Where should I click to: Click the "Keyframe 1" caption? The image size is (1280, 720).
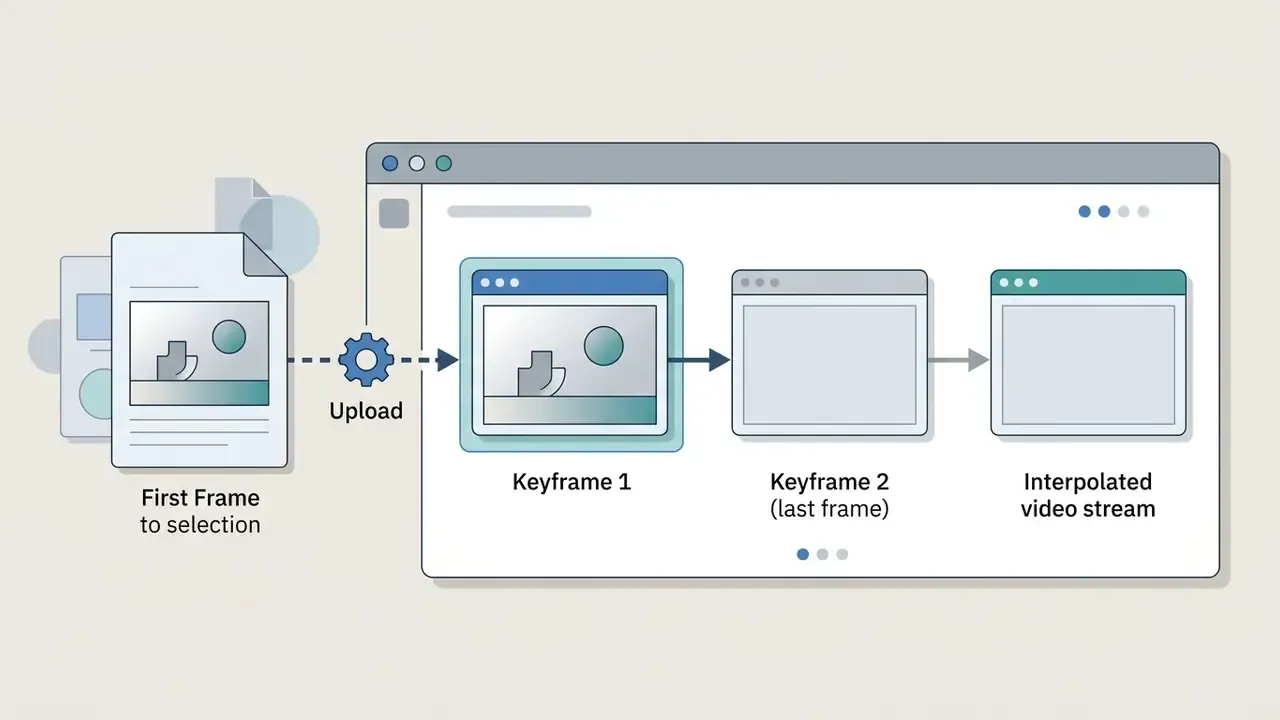[x=572, y=482]
